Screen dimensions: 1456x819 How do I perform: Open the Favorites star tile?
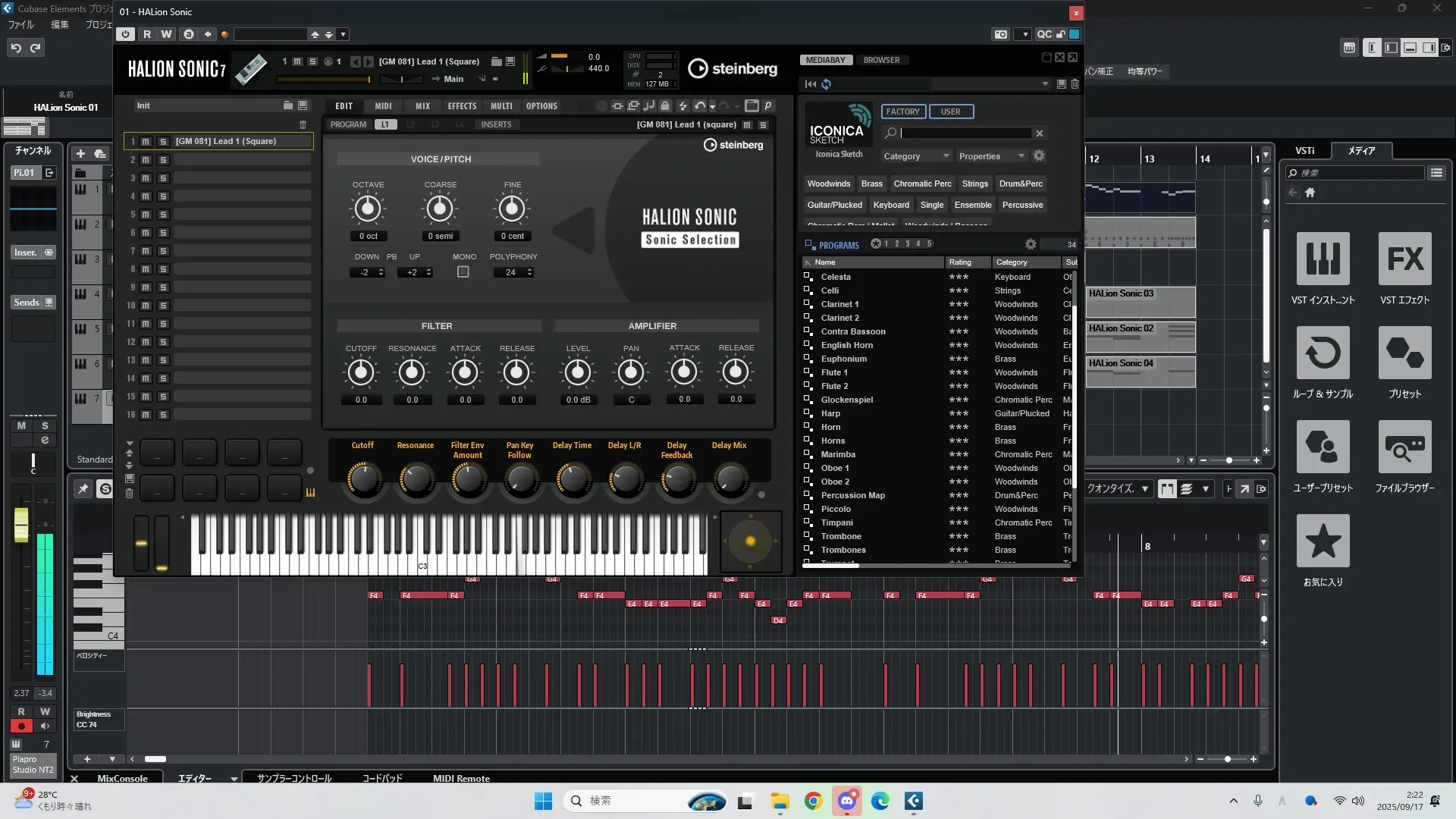(x=1323, y=541)
